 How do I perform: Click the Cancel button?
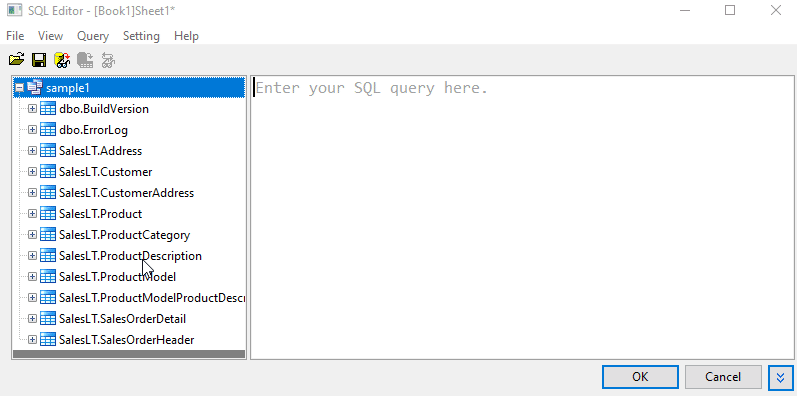723,377
